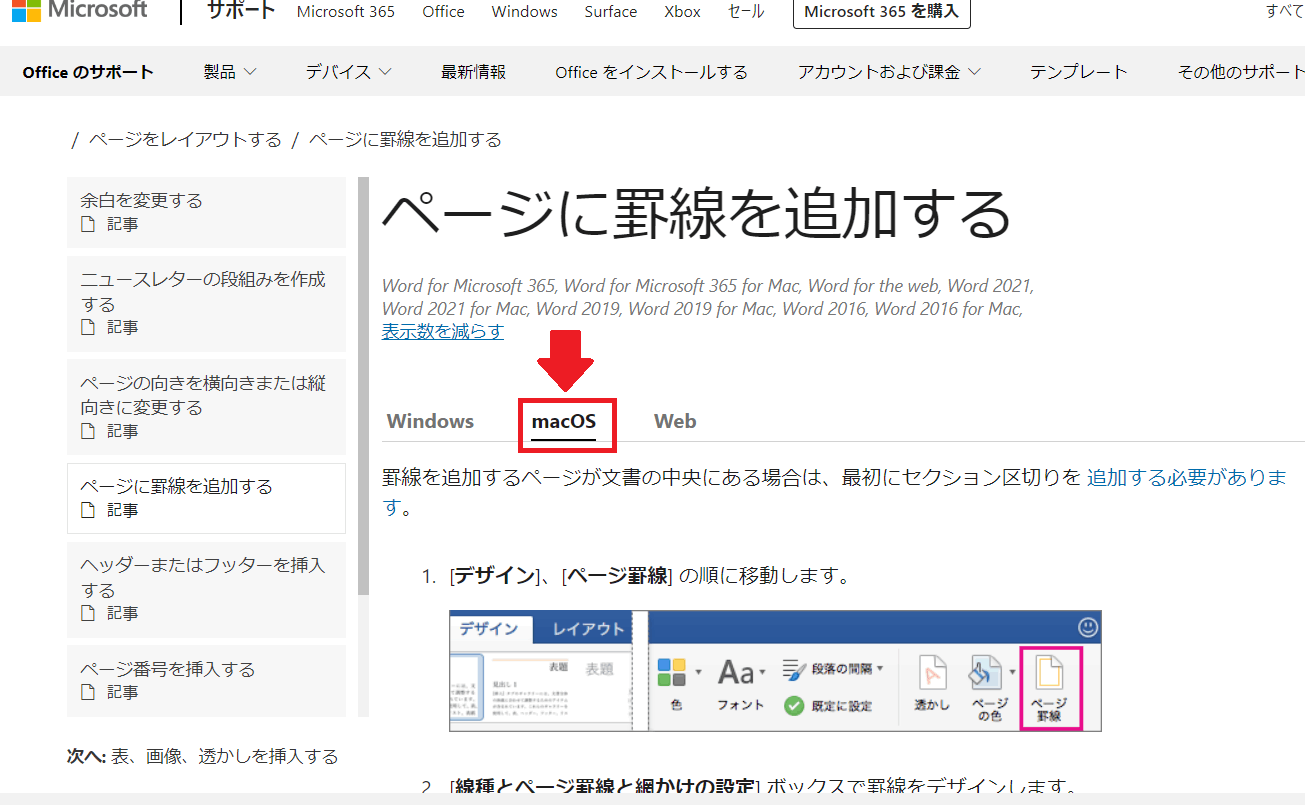Click document icon under 余白を変更する

click(88, 224)
